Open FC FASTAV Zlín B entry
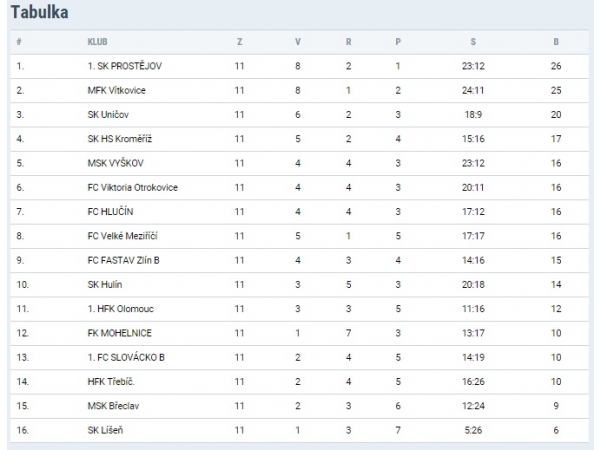This screenshot has width=600, height=450. pyautogui.click(x=124, y=260)
